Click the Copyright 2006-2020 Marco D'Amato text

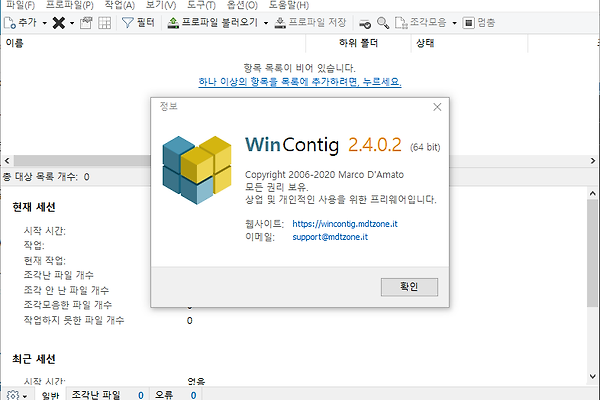(x=324, y=175)
